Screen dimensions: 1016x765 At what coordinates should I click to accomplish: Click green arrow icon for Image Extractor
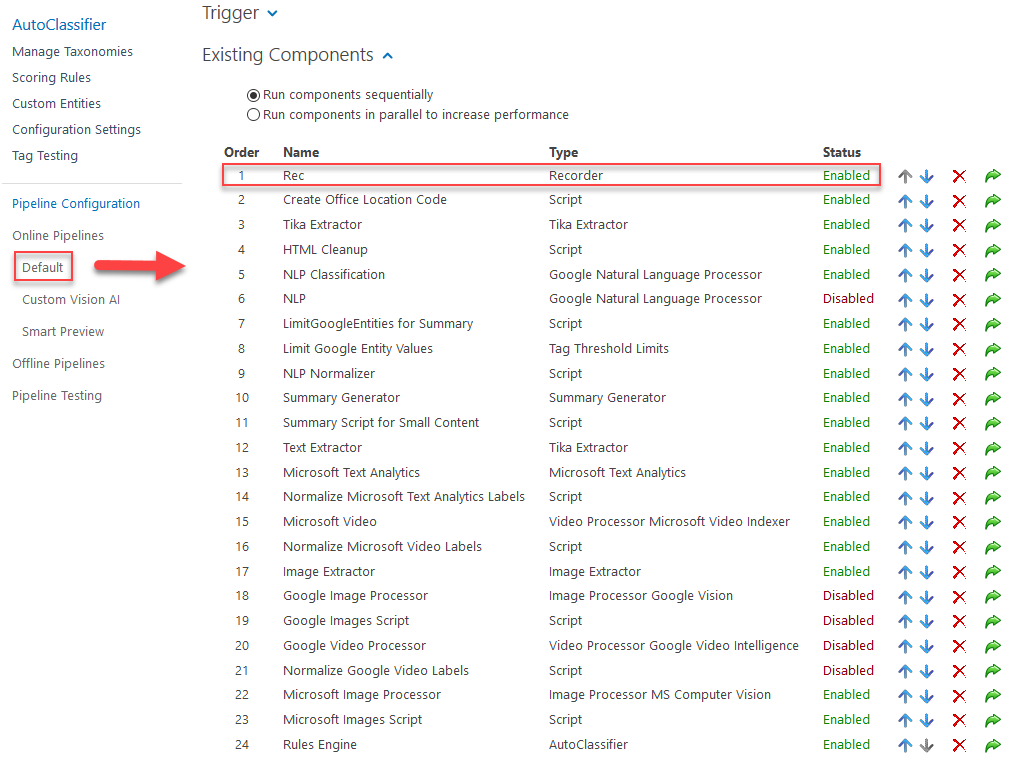point(993,572)
